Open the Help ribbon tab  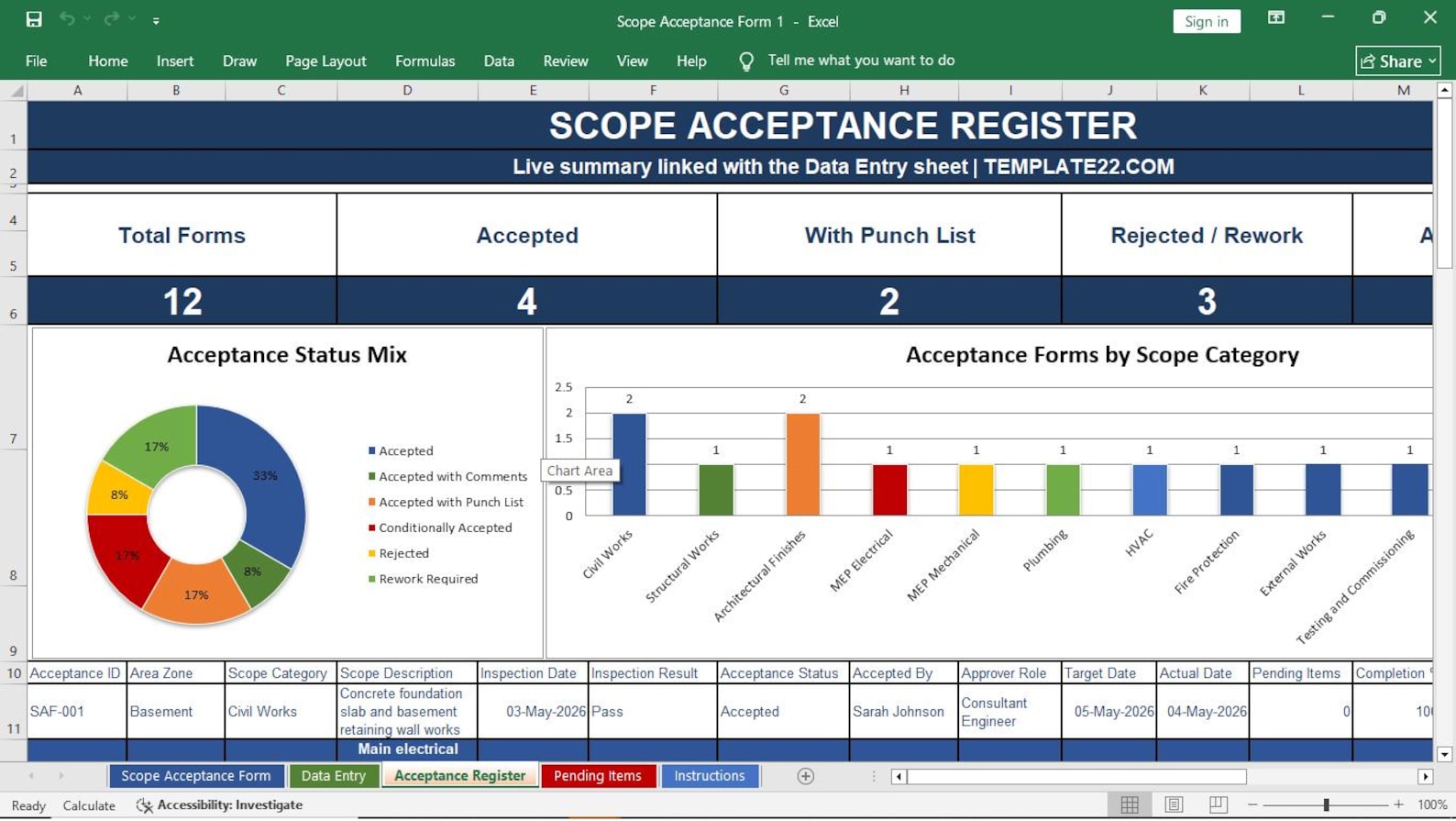[x=691, y=61]
